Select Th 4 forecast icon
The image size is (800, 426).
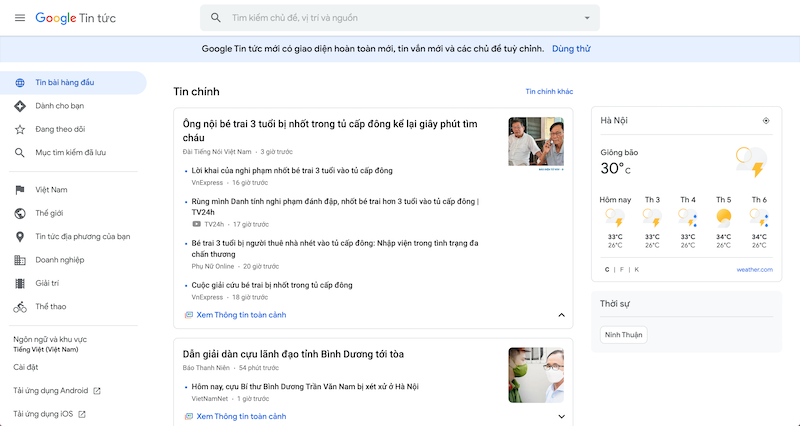coord(688,218)
